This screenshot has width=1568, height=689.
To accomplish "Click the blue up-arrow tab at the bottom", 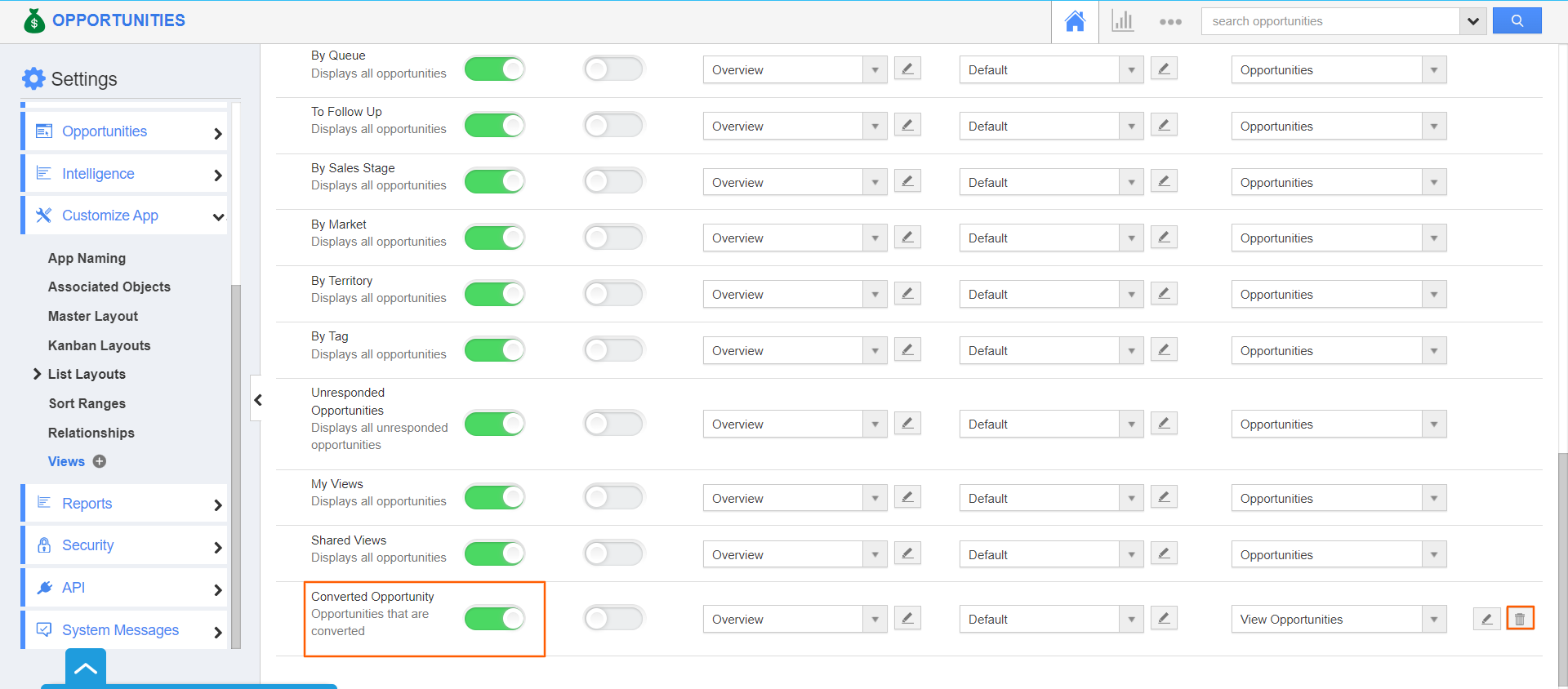I will 86,668.
